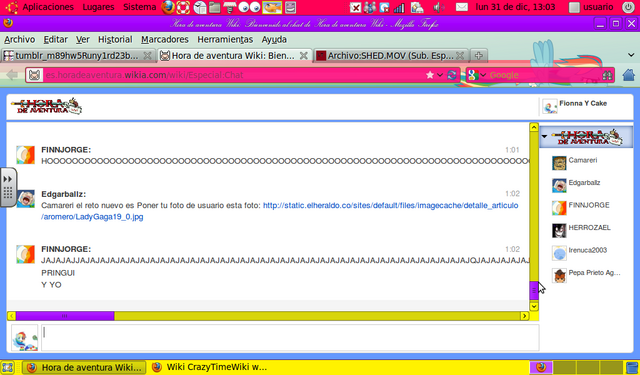Click the date and time clock

[x=515, y=7]
